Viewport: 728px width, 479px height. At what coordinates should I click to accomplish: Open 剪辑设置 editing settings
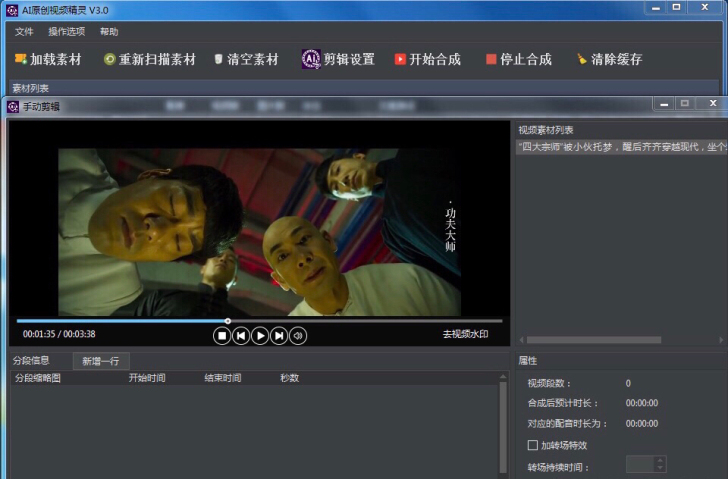[x=338, y=59]
